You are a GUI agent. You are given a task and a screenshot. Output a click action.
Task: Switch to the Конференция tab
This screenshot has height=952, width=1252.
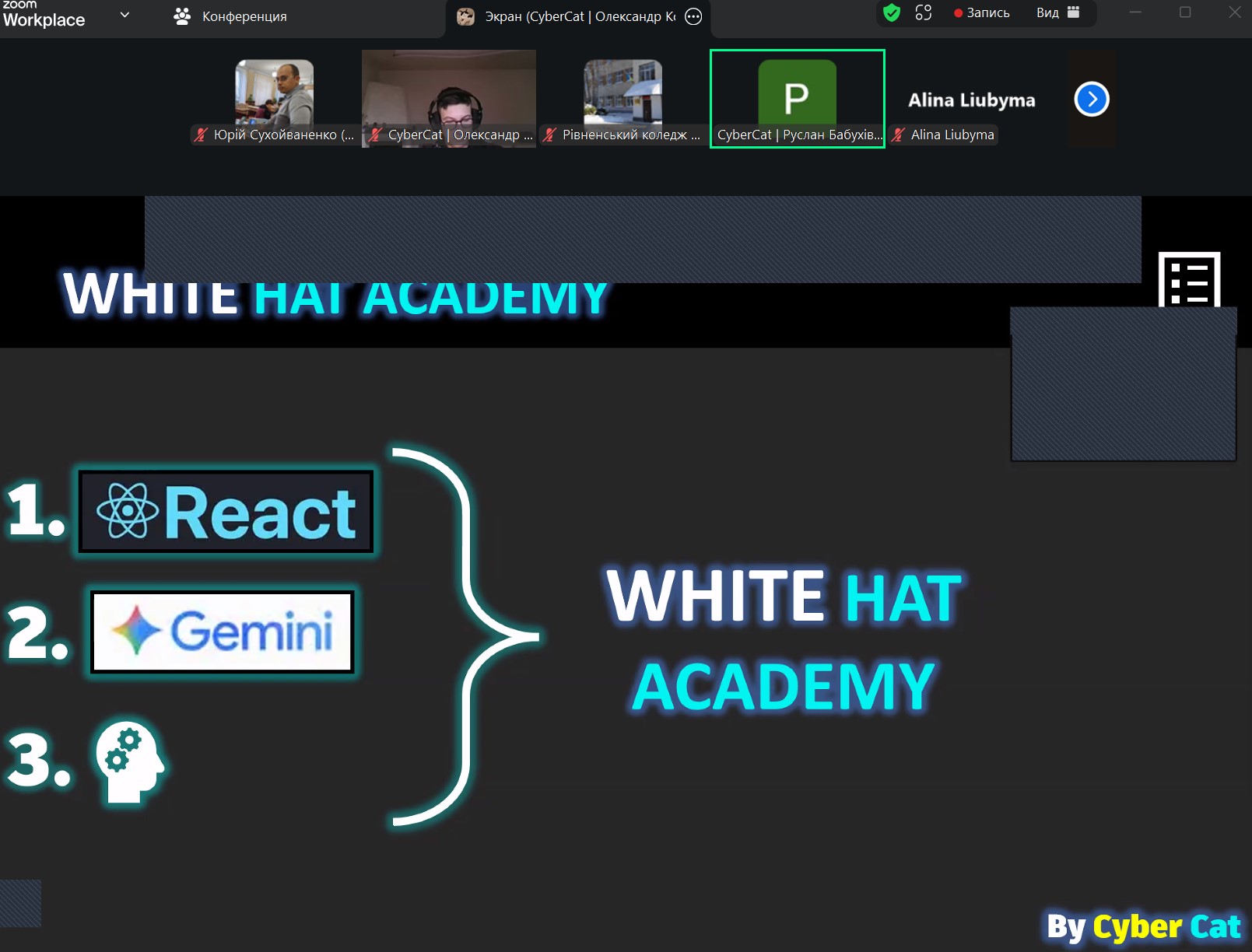(230, 16)
